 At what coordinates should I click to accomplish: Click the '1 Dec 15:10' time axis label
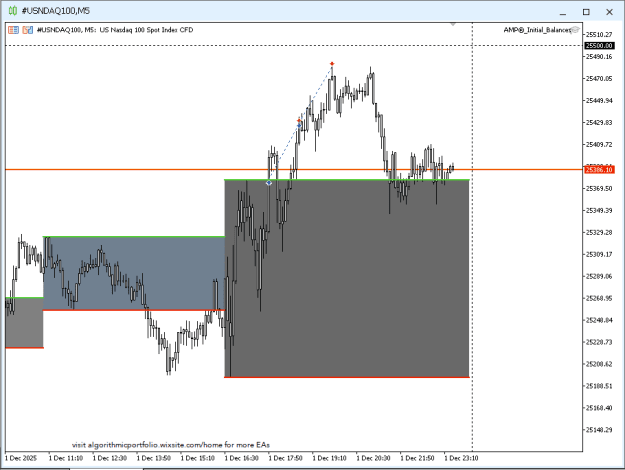click(x=198, y=458)
